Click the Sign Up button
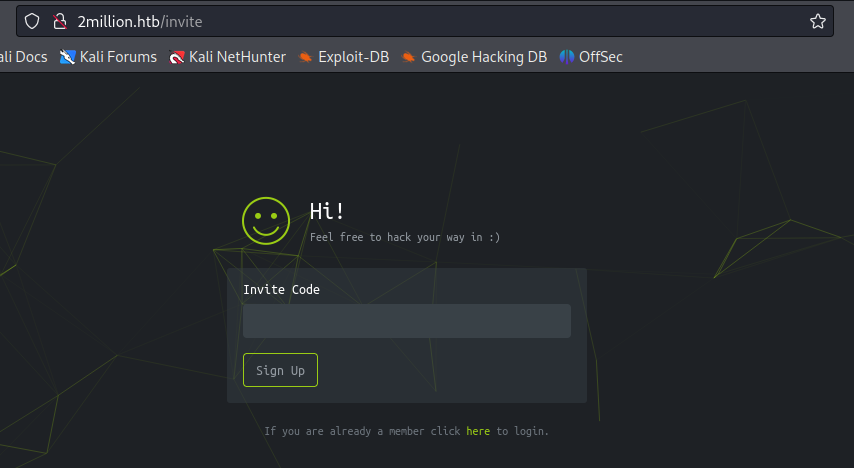Image resolution: width=854 pixels, height=468 pixels. (280, 370)
